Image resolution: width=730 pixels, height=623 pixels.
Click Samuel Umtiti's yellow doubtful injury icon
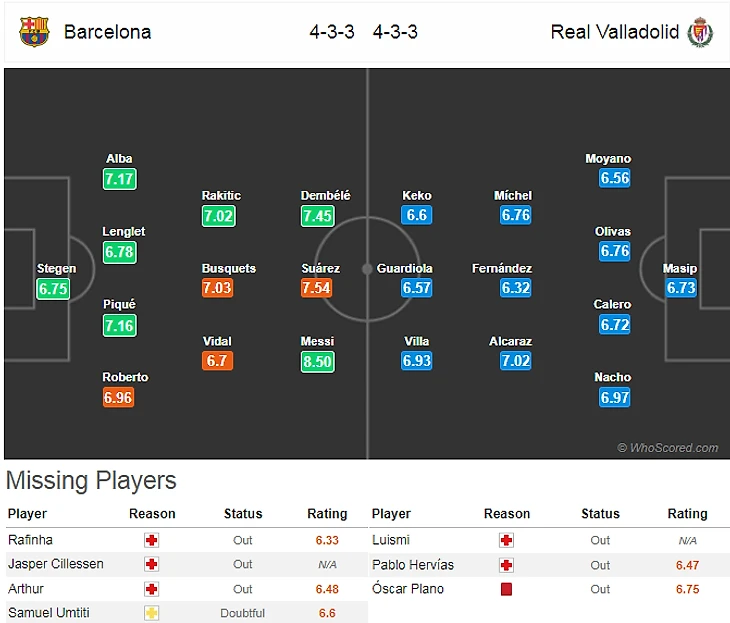point(152,613)
